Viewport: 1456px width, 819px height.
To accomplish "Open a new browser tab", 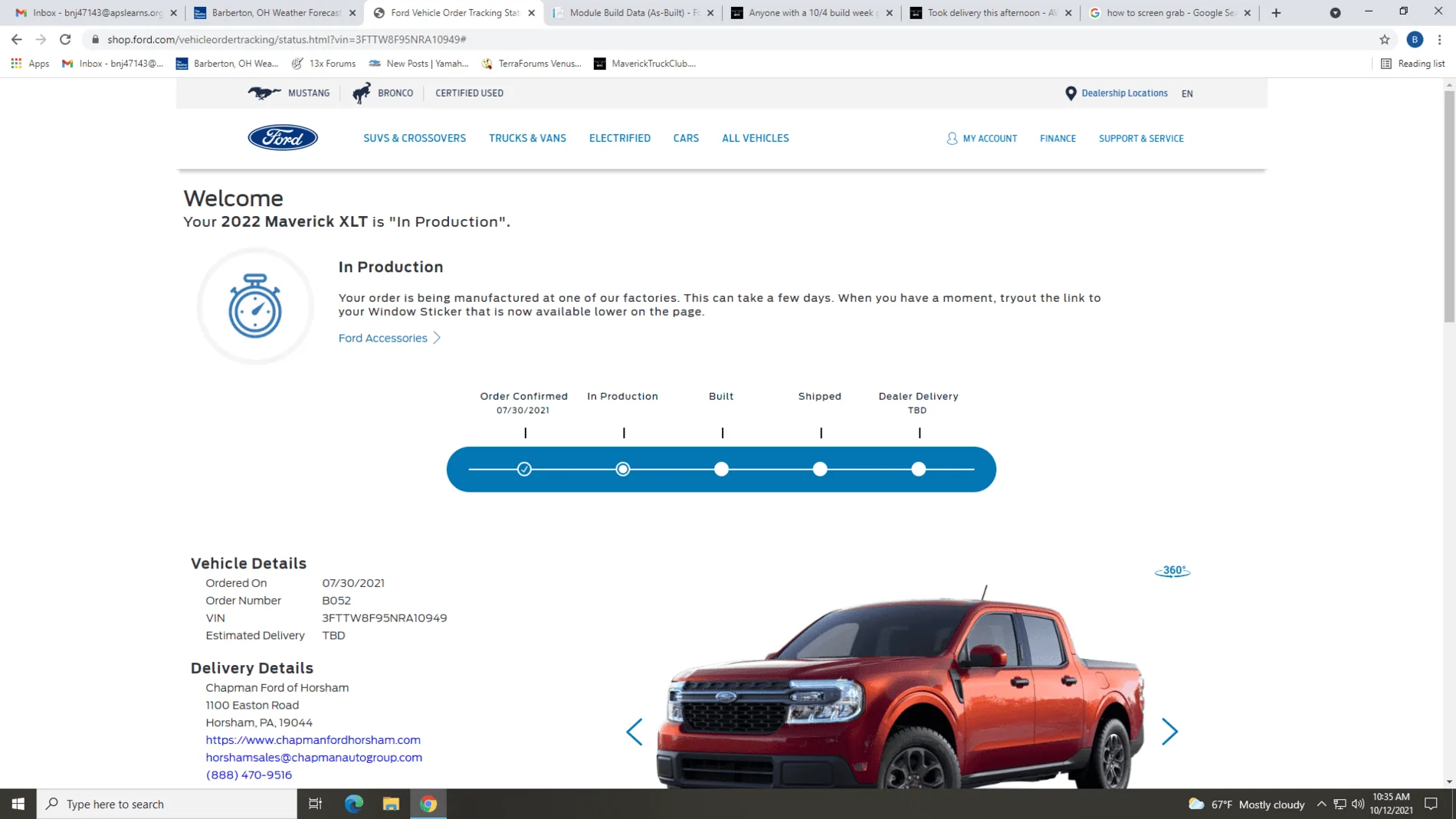I will coord(1276,13).
